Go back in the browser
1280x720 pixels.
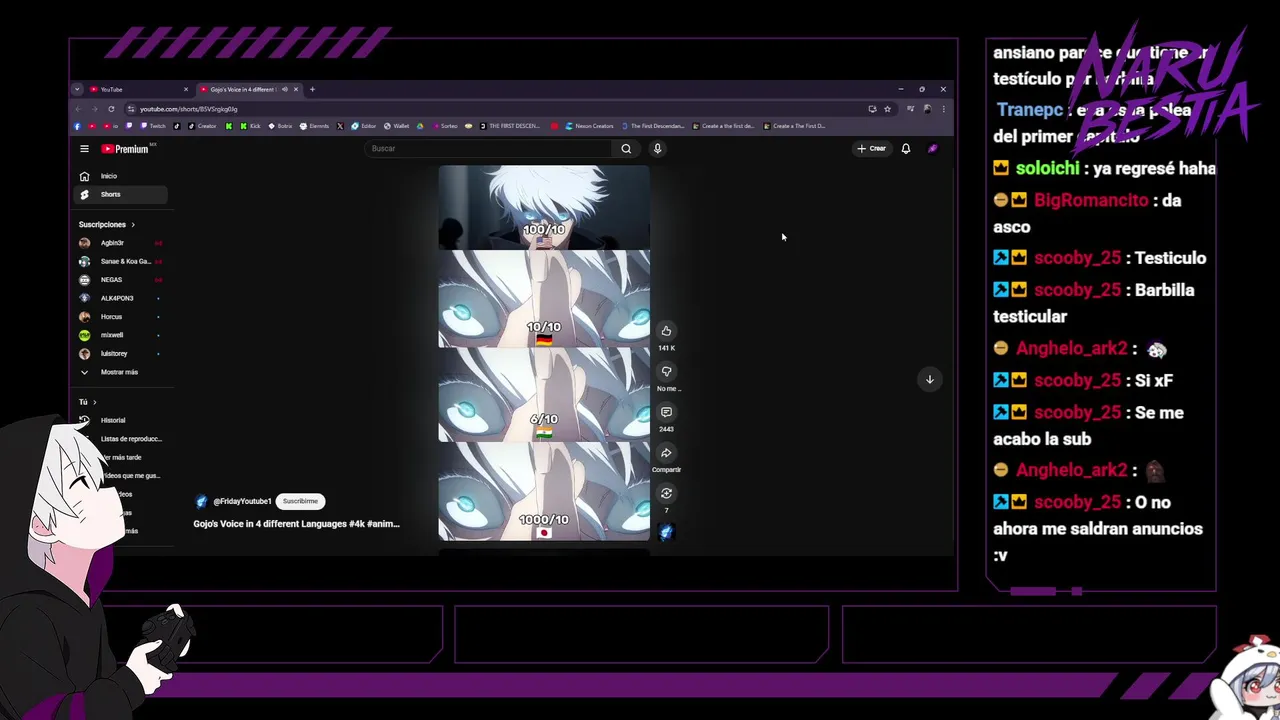point(79,108)
